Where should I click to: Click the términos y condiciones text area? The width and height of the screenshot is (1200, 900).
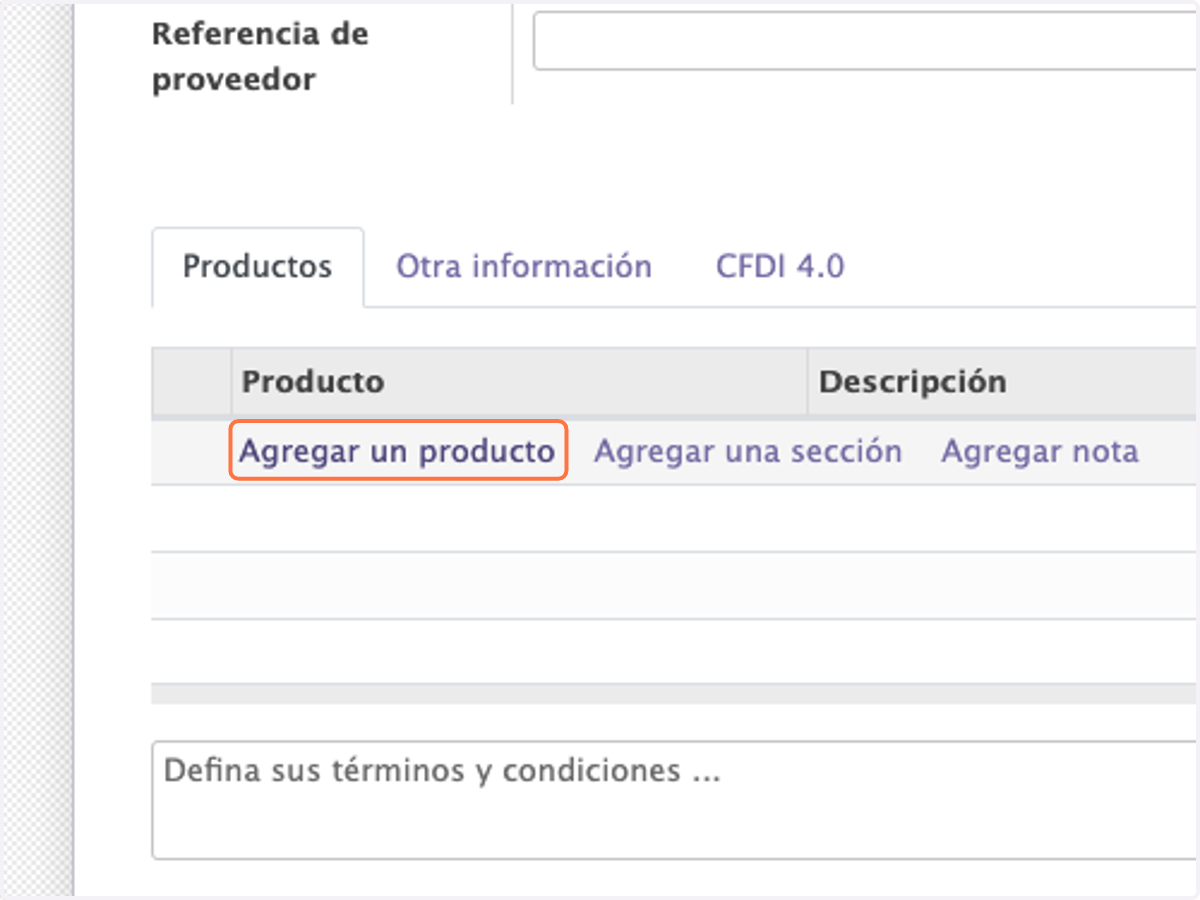[x=676, y=800]
